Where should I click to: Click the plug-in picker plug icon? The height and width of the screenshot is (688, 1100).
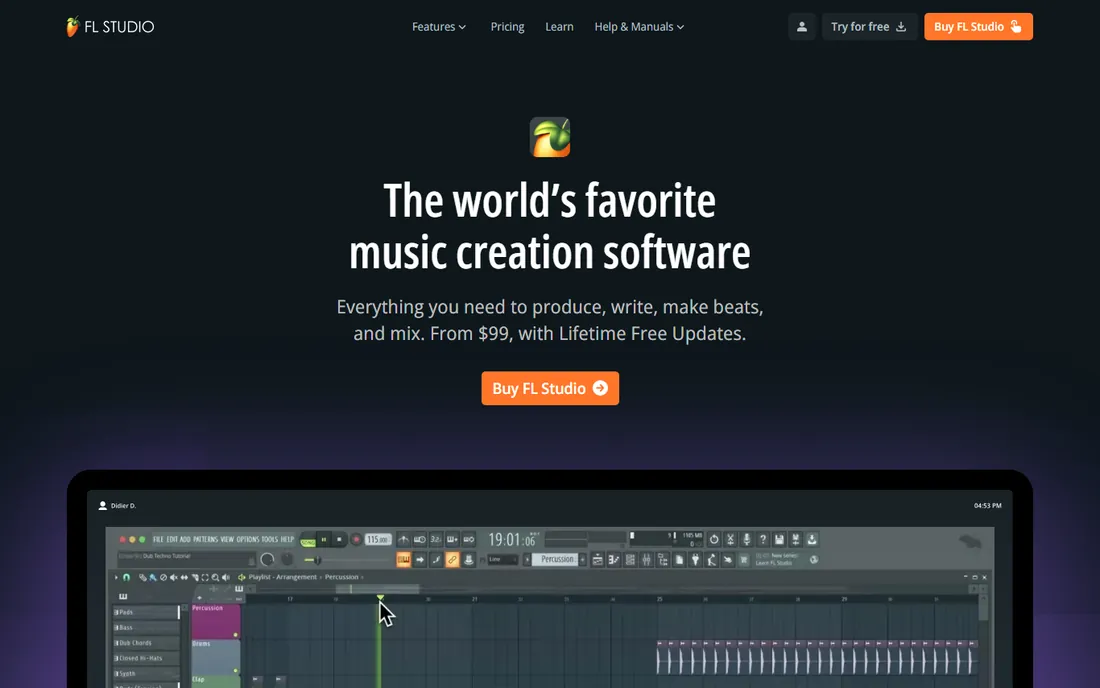(695, 560)
